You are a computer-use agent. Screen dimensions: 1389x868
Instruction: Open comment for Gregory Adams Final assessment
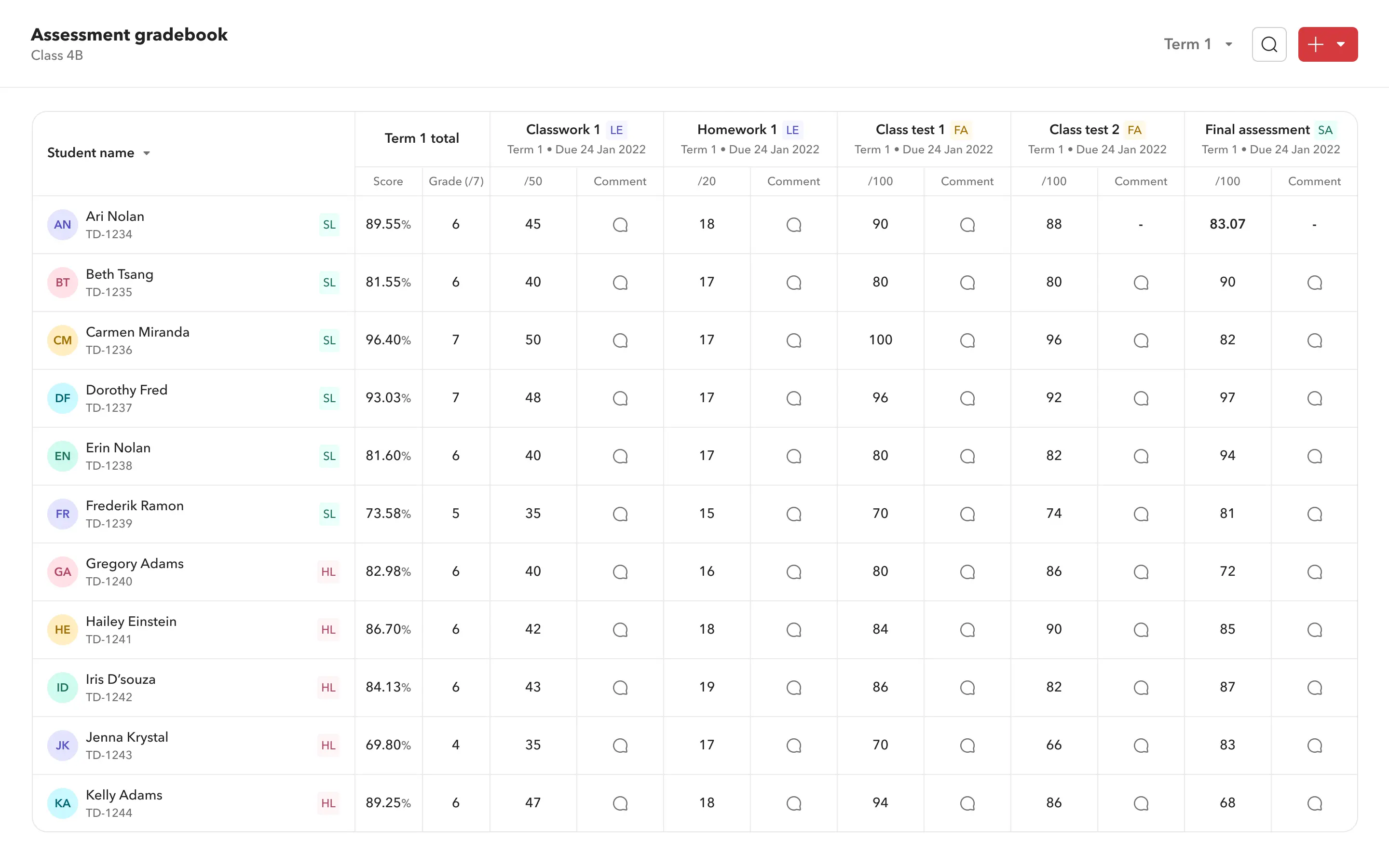(x=1314, y=572)
